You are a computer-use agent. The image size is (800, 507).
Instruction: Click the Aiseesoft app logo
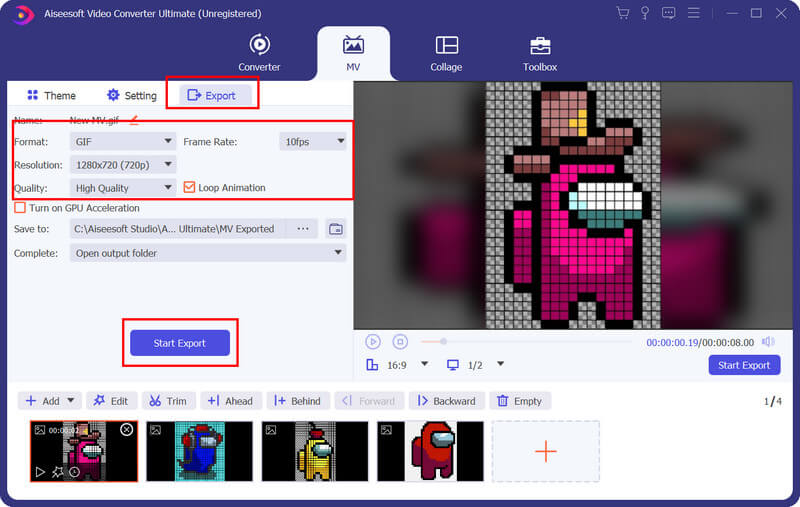click(x=21, y=14)
